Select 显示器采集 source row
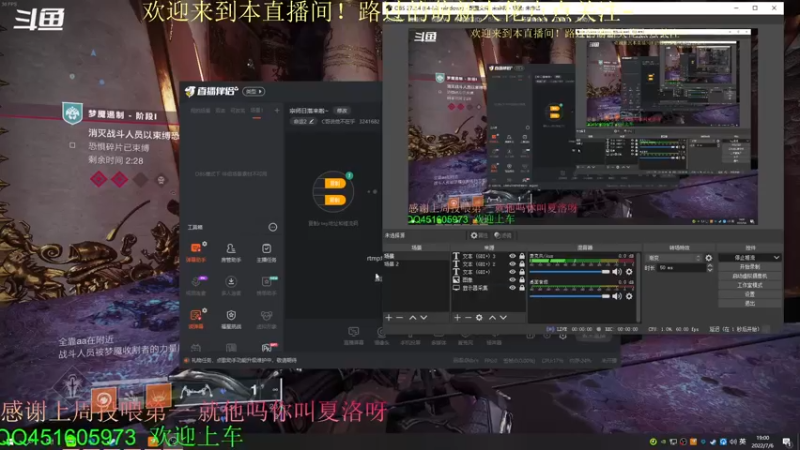The height and width of the screenshot is (450, 800). (x=489, y=288)
